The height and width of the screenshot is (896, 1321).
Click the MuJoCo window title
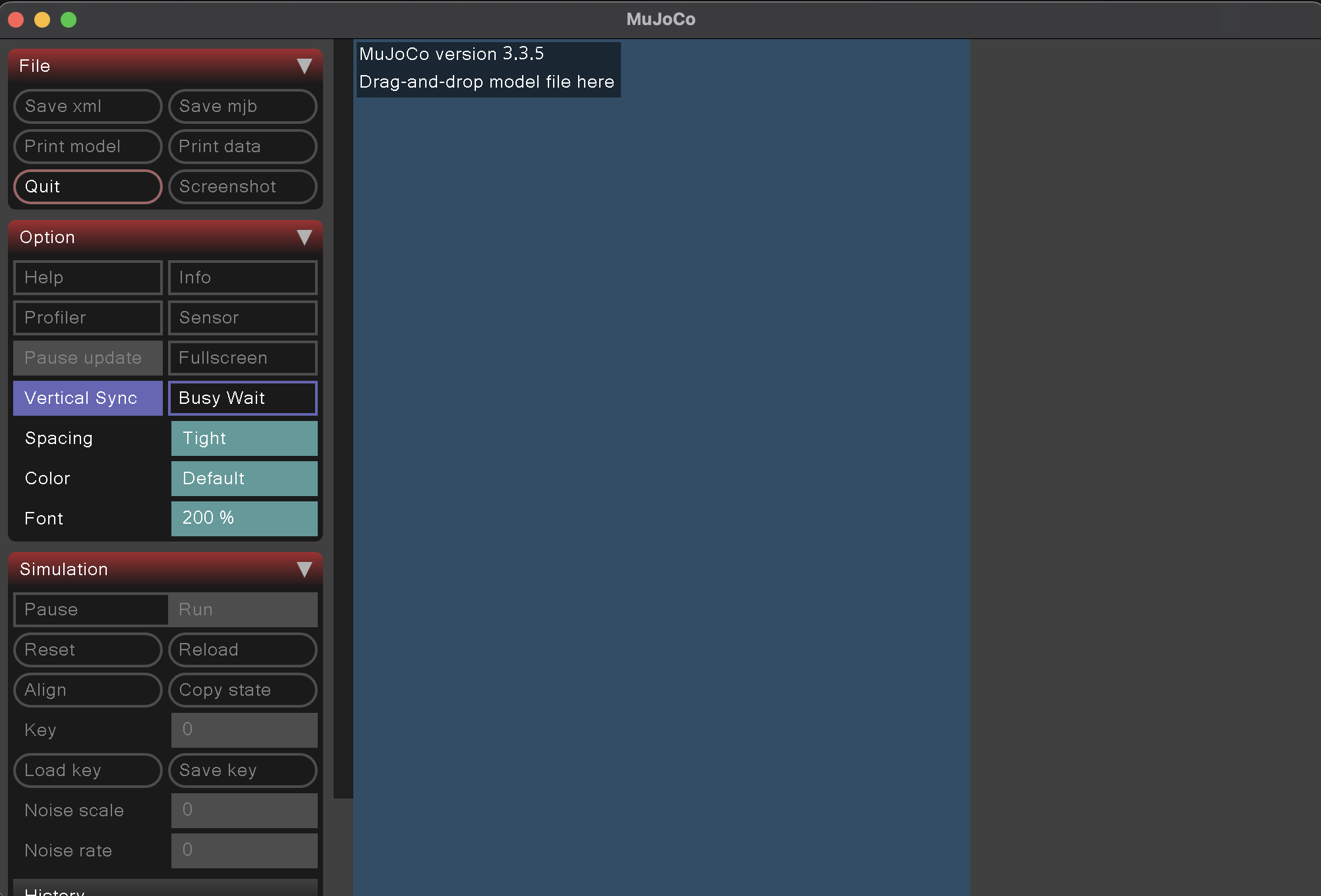point(660,19)
